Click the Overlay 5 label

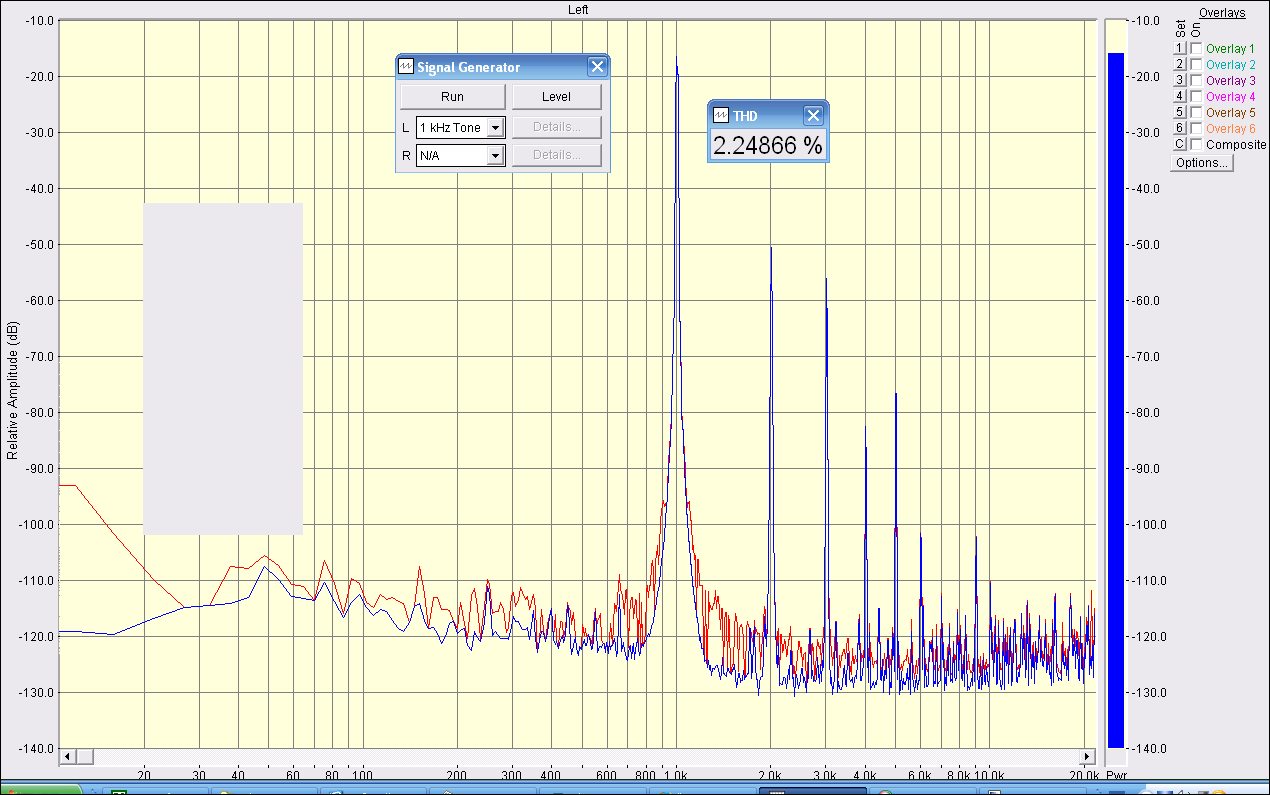point(1230,112)
